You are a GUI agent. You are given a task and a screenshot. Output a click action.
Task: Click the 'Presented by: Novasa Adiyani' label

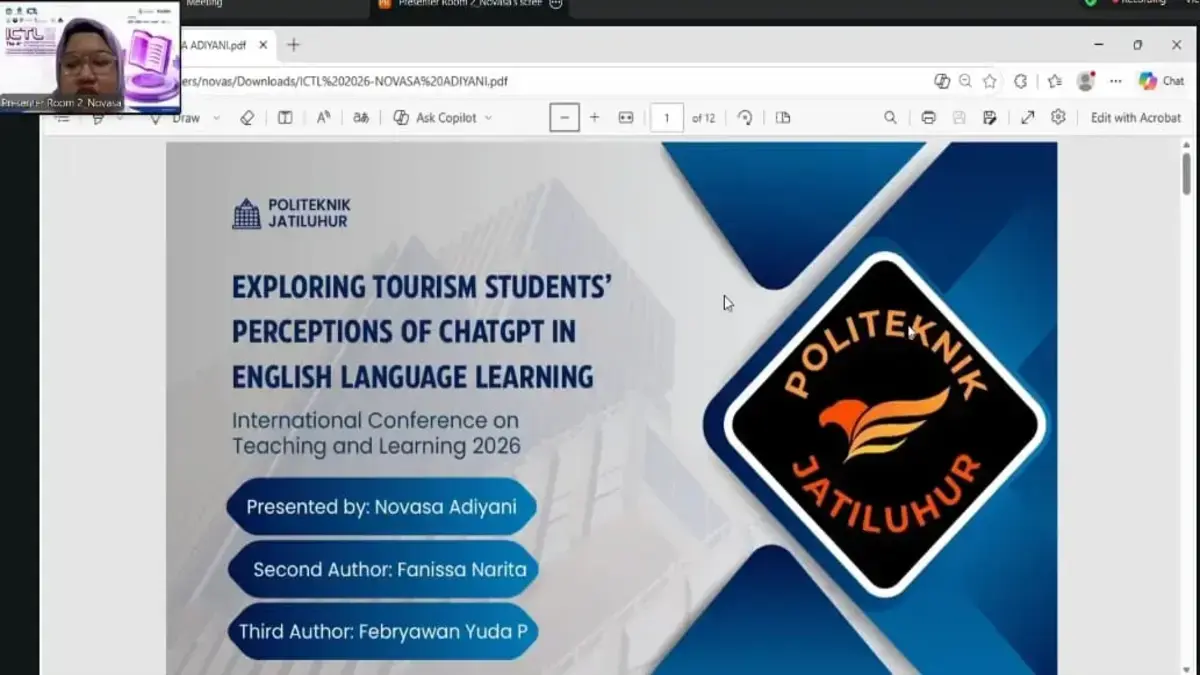381,507
